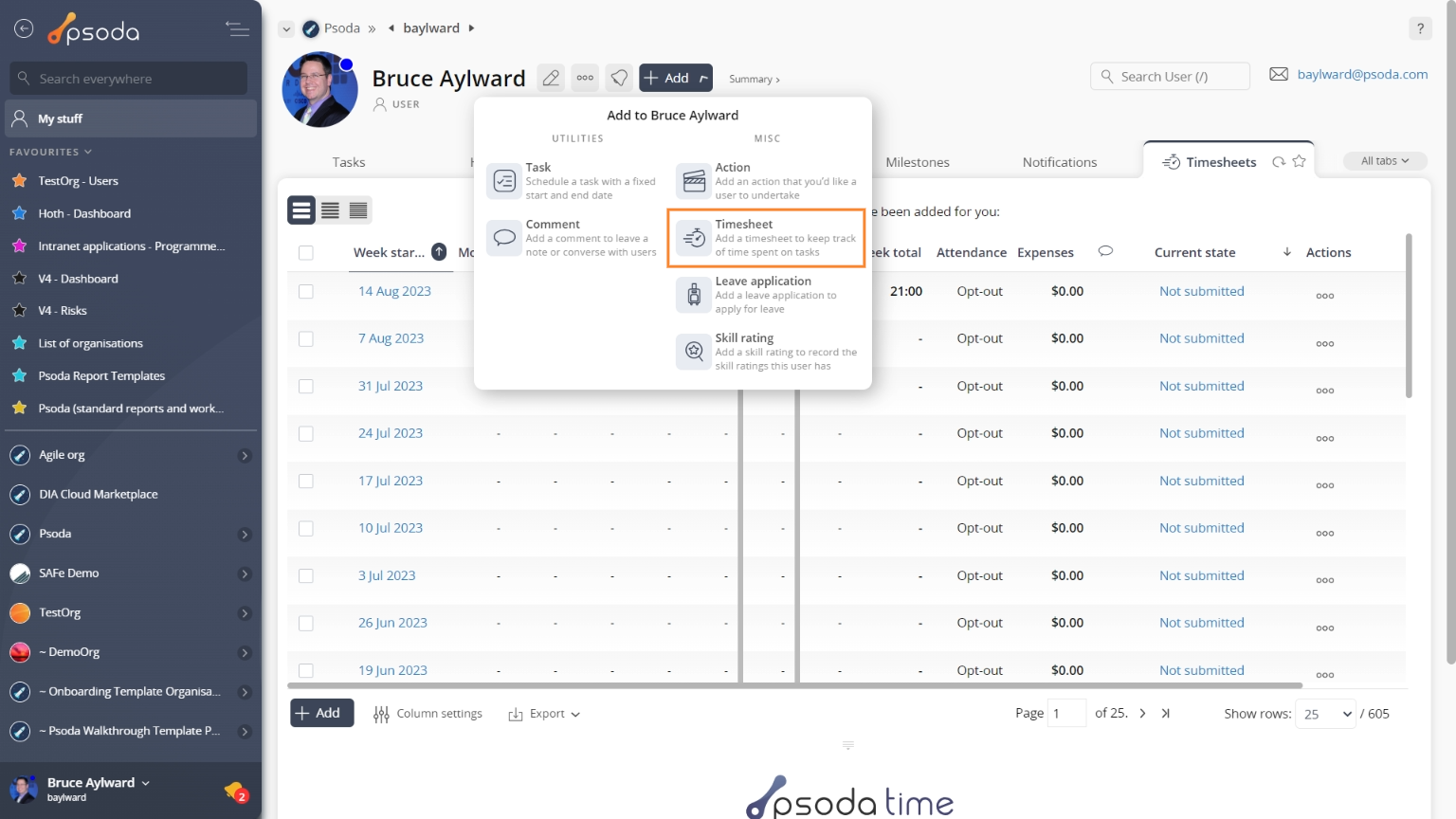Check the 17 Jul 2023 row checkbox

[x=305, y=481]
